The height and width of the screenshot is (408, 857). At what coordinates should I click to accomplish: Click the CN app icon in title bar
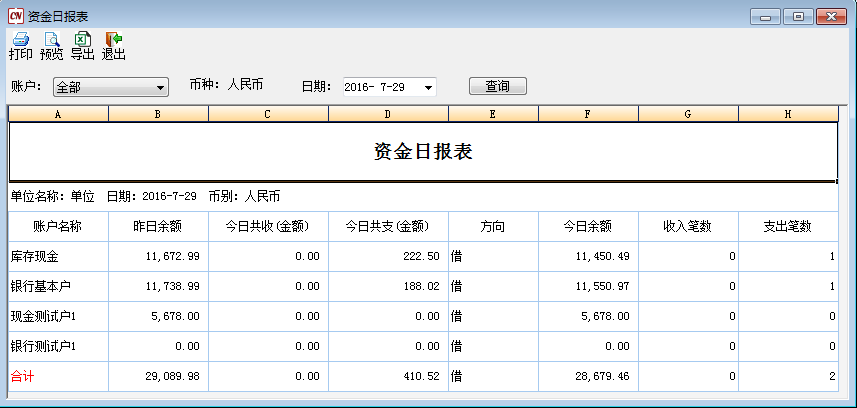[15, 16]
